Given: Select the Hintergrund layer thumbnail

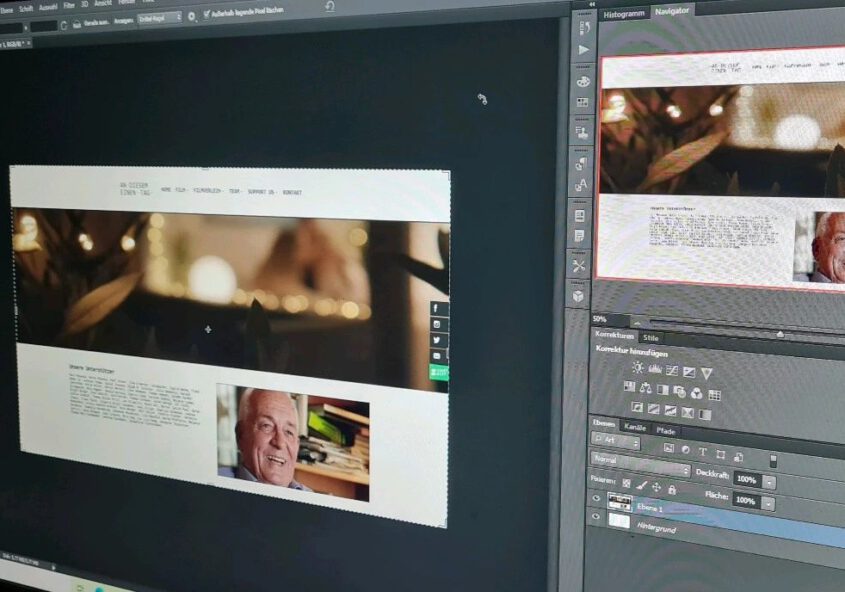Looking at the screenshot, I should tap(620, 519).
